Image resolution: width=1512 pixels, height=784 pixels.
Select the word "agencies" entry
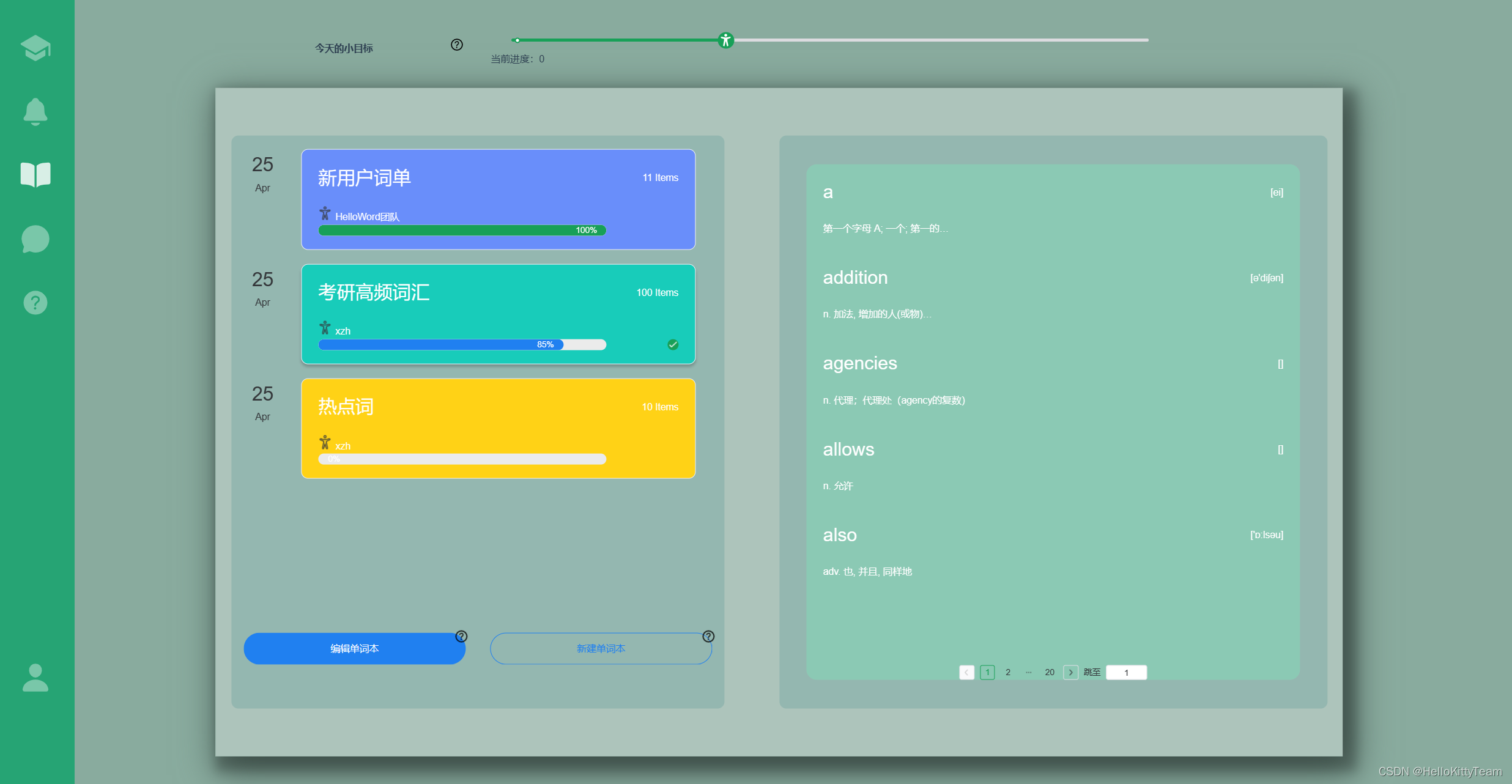tap(1053, 380)
